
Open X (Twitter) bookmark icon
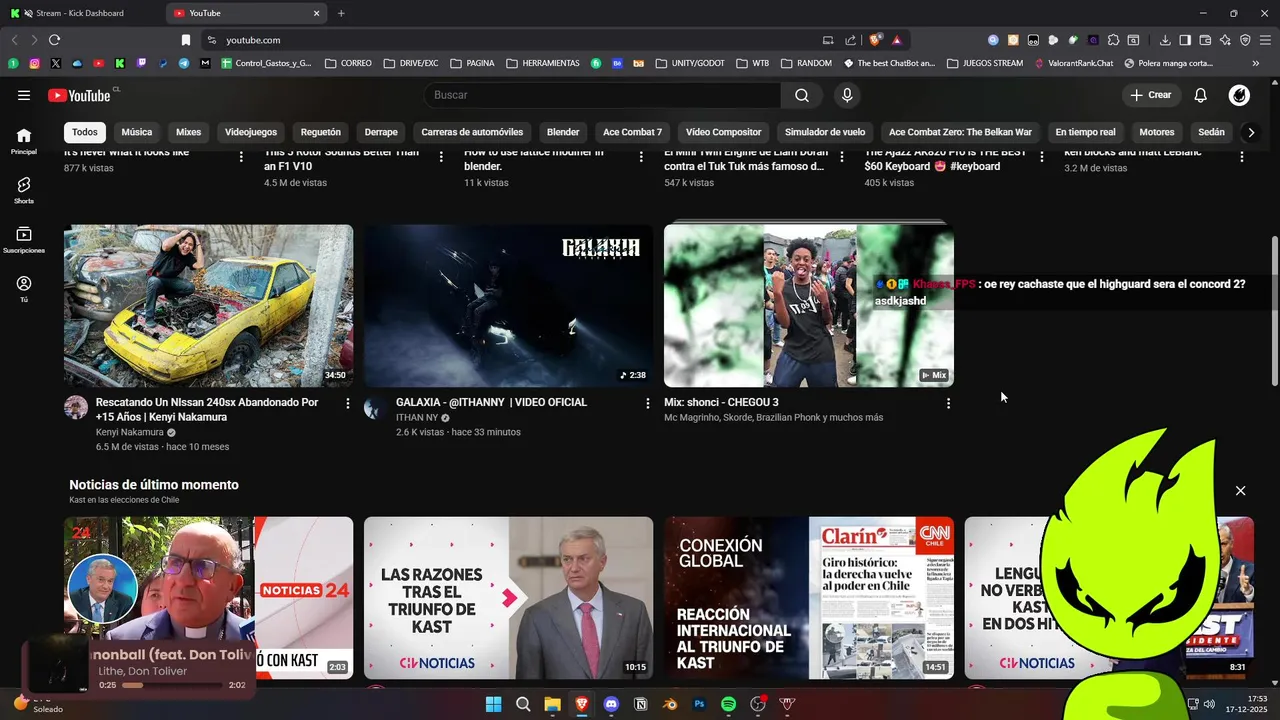point(55,63)
